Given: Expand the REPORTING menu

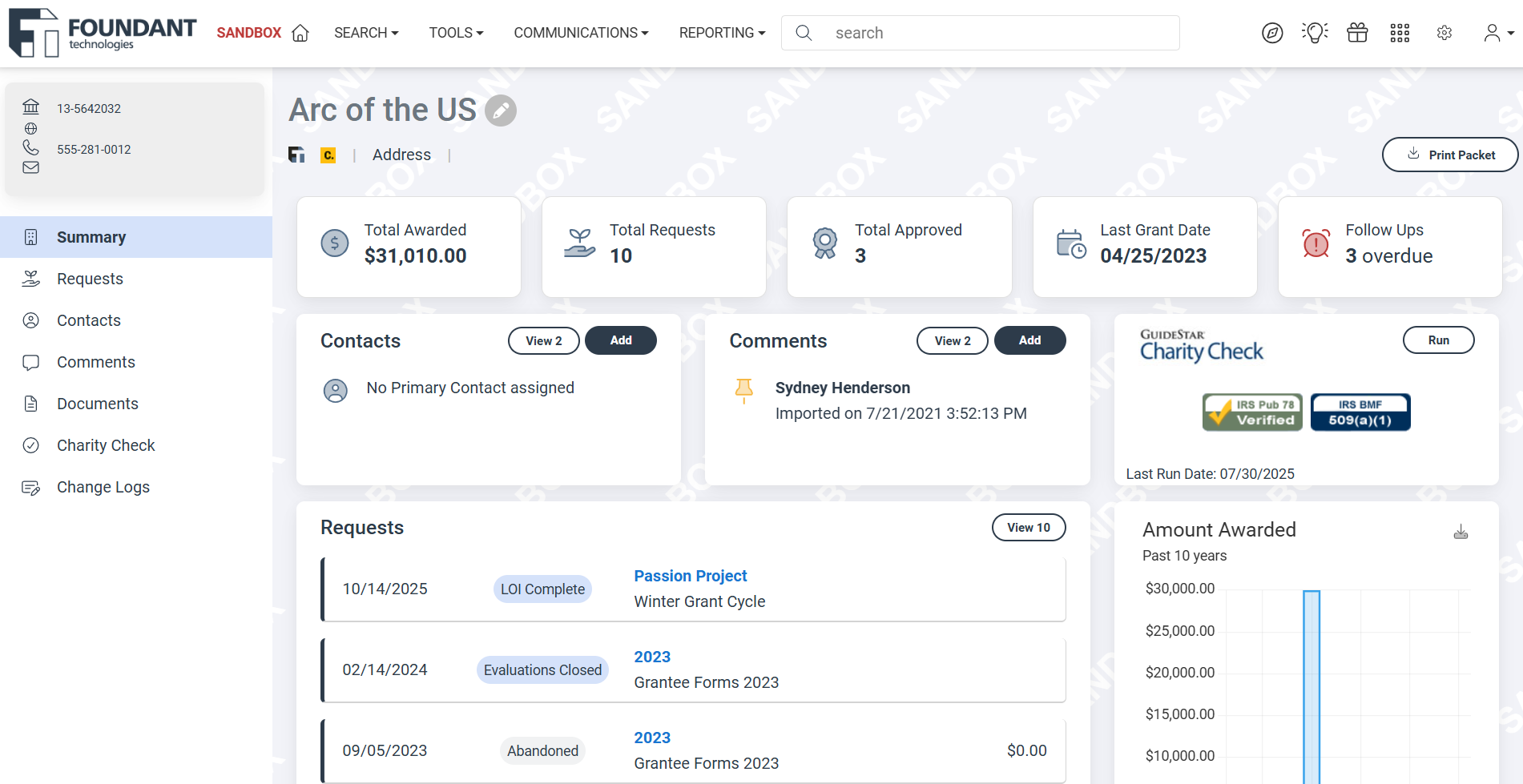Looking at the screenshot, I should 722,33.
